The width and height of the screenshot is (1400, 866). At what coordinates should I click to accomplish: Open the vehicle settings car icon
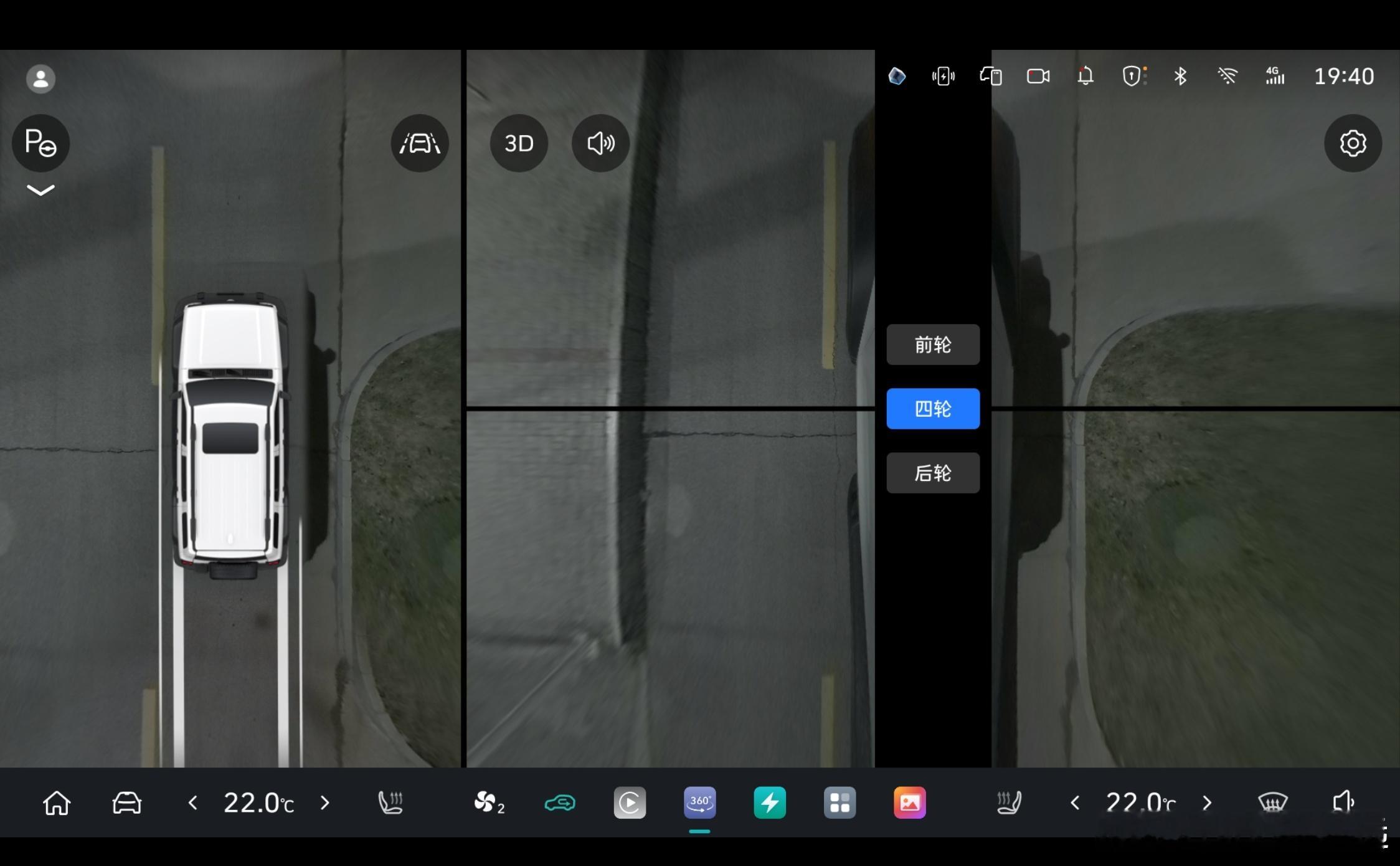(x=126, y=802)
